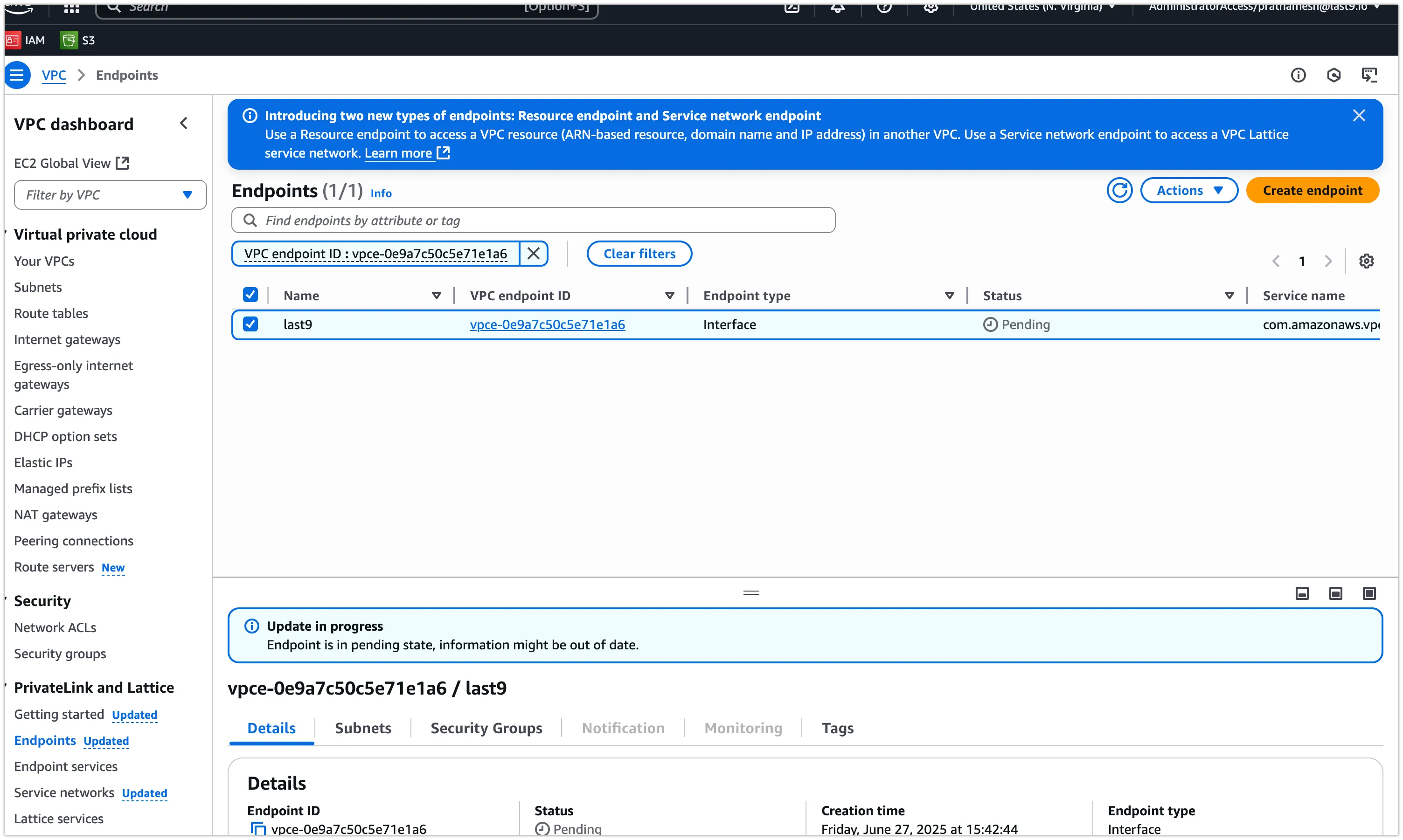Copy the Endpoint ID with copy icon
The height and width of the screenshot is (840, 1403).
tap(258, 829)
